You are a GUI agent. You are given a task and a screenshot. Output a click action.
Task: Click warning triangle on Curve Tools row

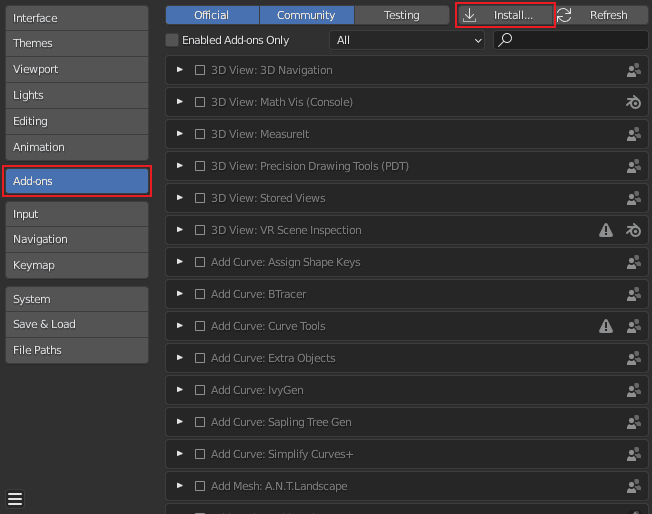[x=606, y=326]
